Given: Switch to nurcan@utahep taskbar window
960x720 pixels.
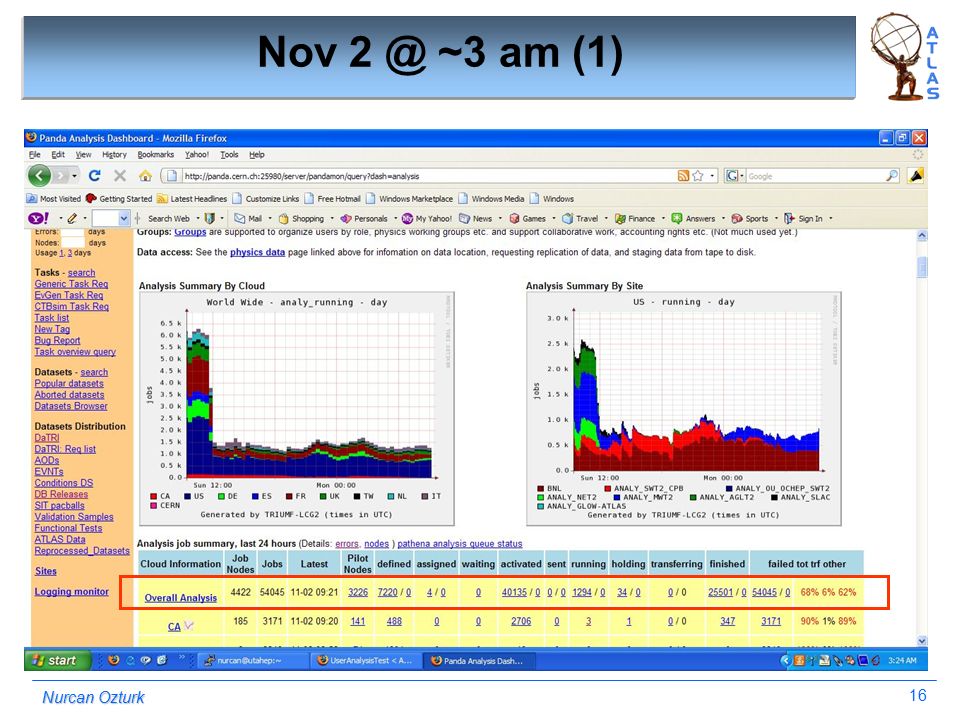Looking at the screenshot, I should click(253, 661).
